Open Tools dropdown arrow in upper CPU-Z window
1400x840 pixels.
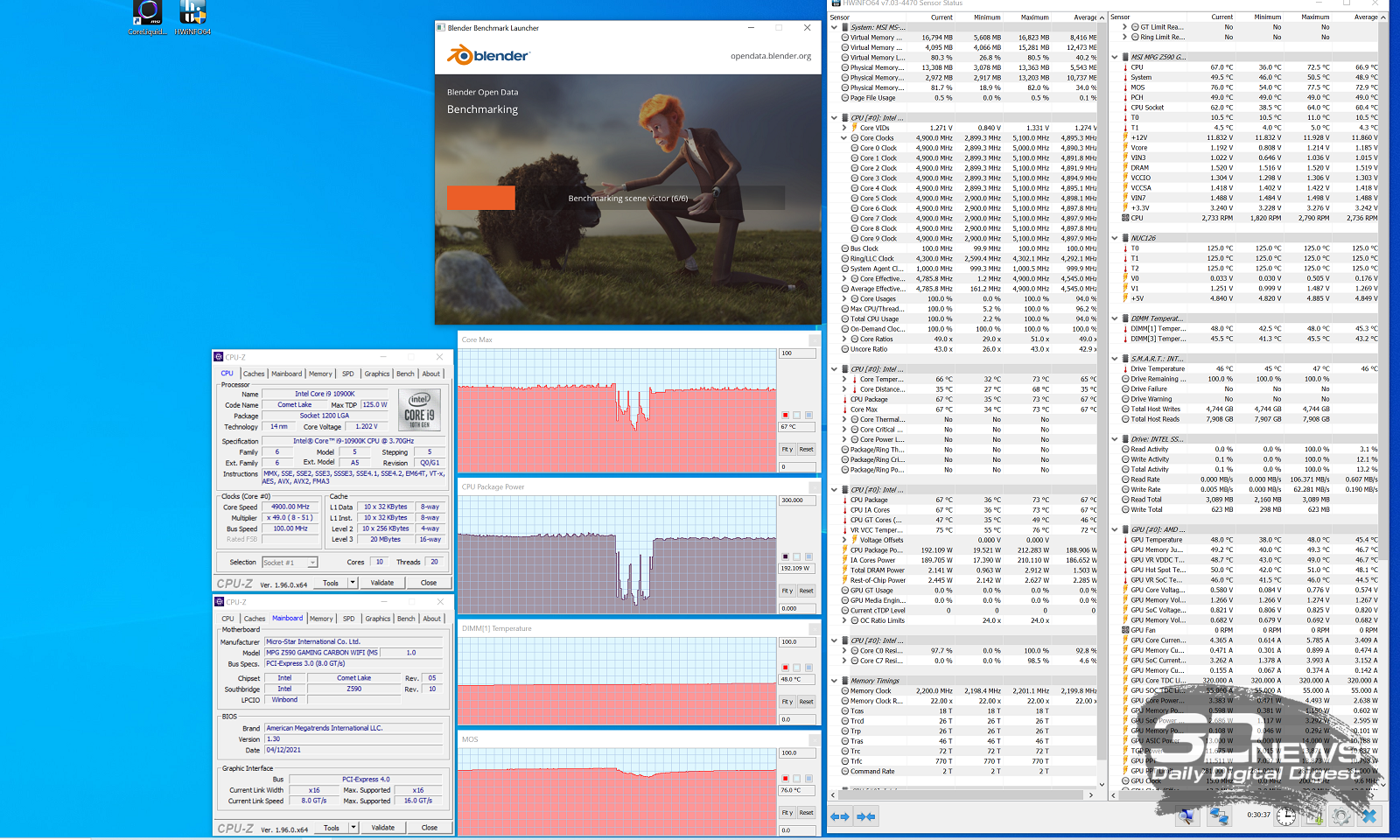pos(353,583)
